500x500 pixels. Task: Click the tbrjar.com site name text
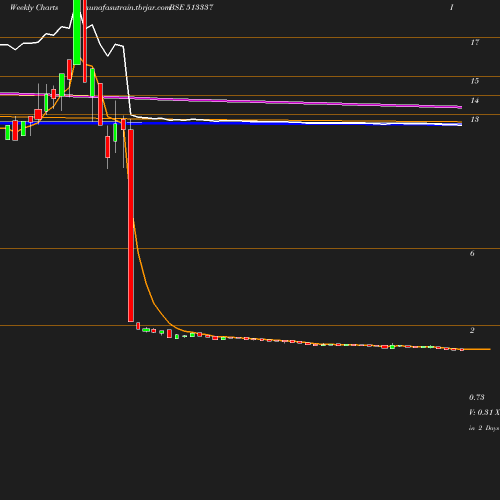pos(128,8)
